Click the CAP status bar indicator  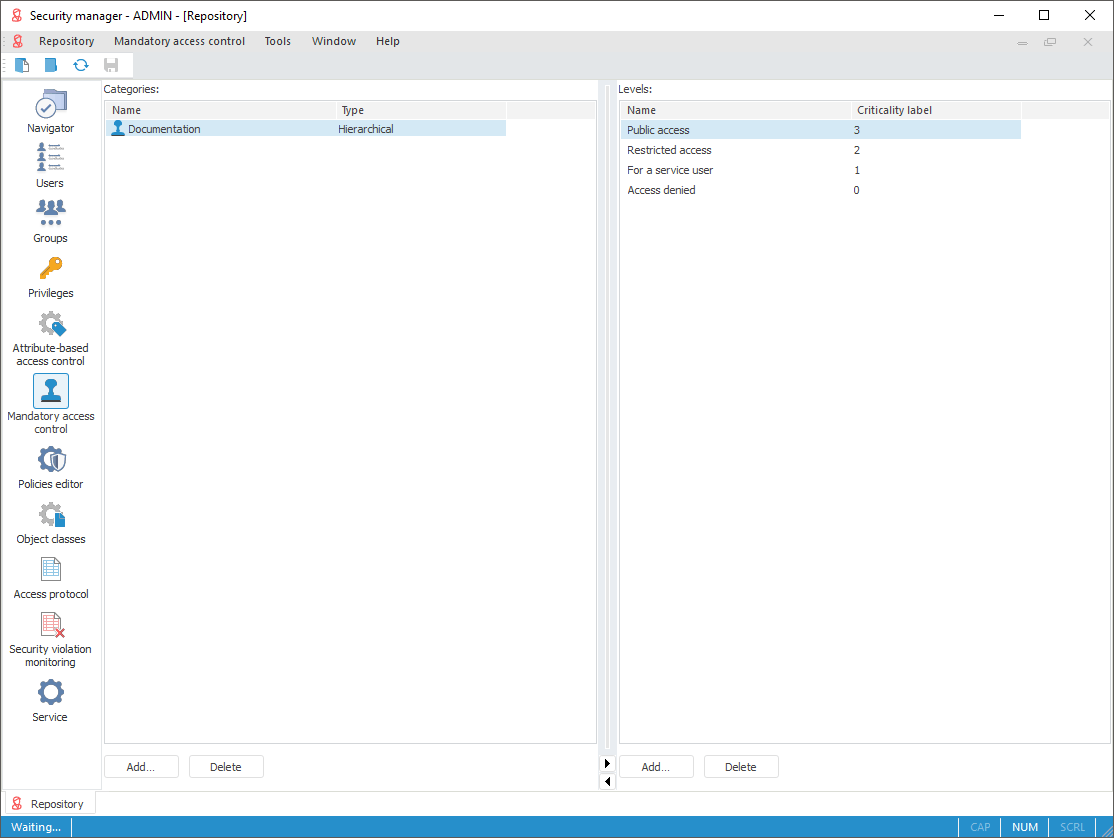tap(980, 827)
